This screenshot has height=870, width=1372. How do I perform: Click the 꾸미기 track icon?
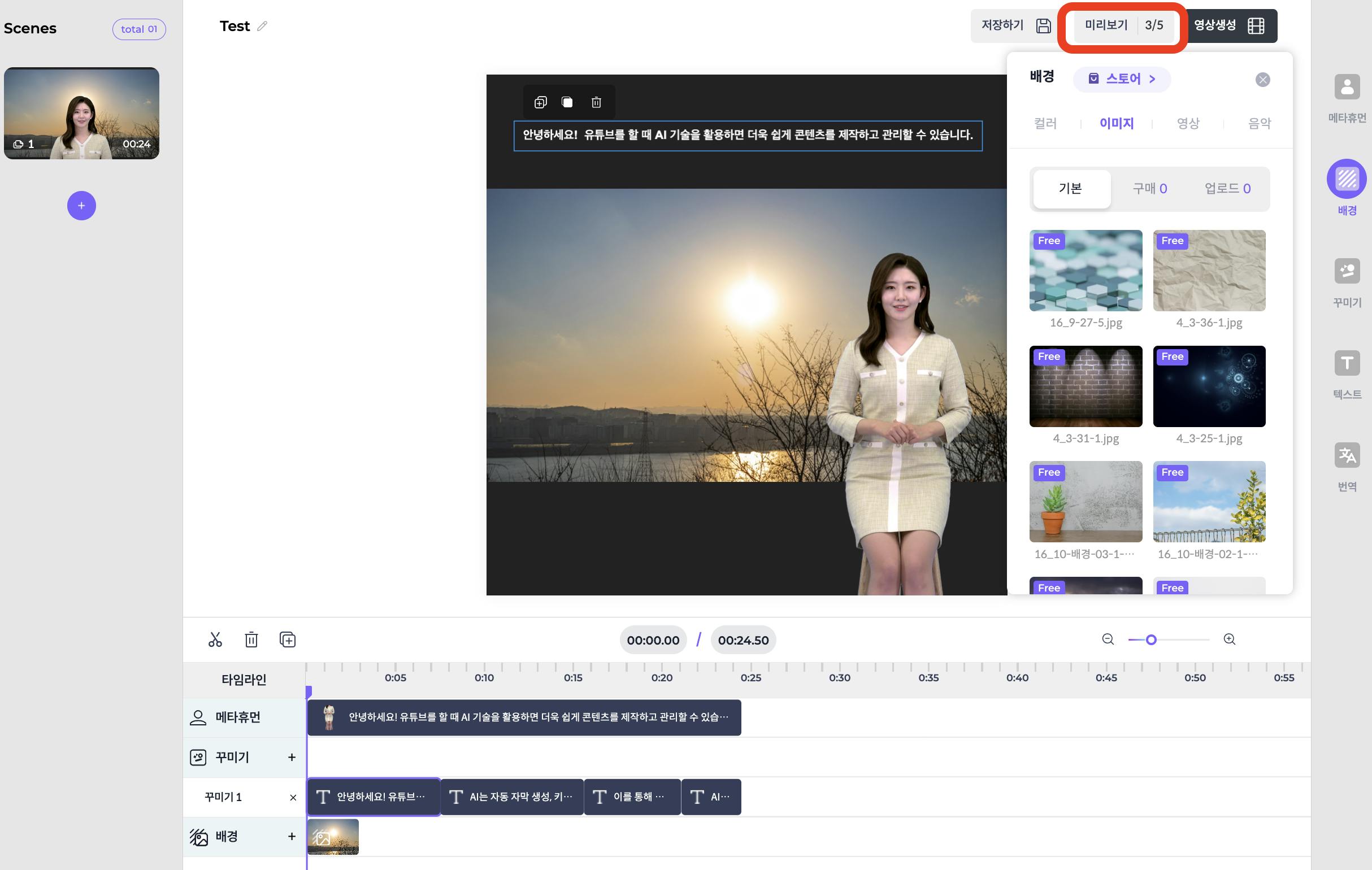click(x=198, y=757)
